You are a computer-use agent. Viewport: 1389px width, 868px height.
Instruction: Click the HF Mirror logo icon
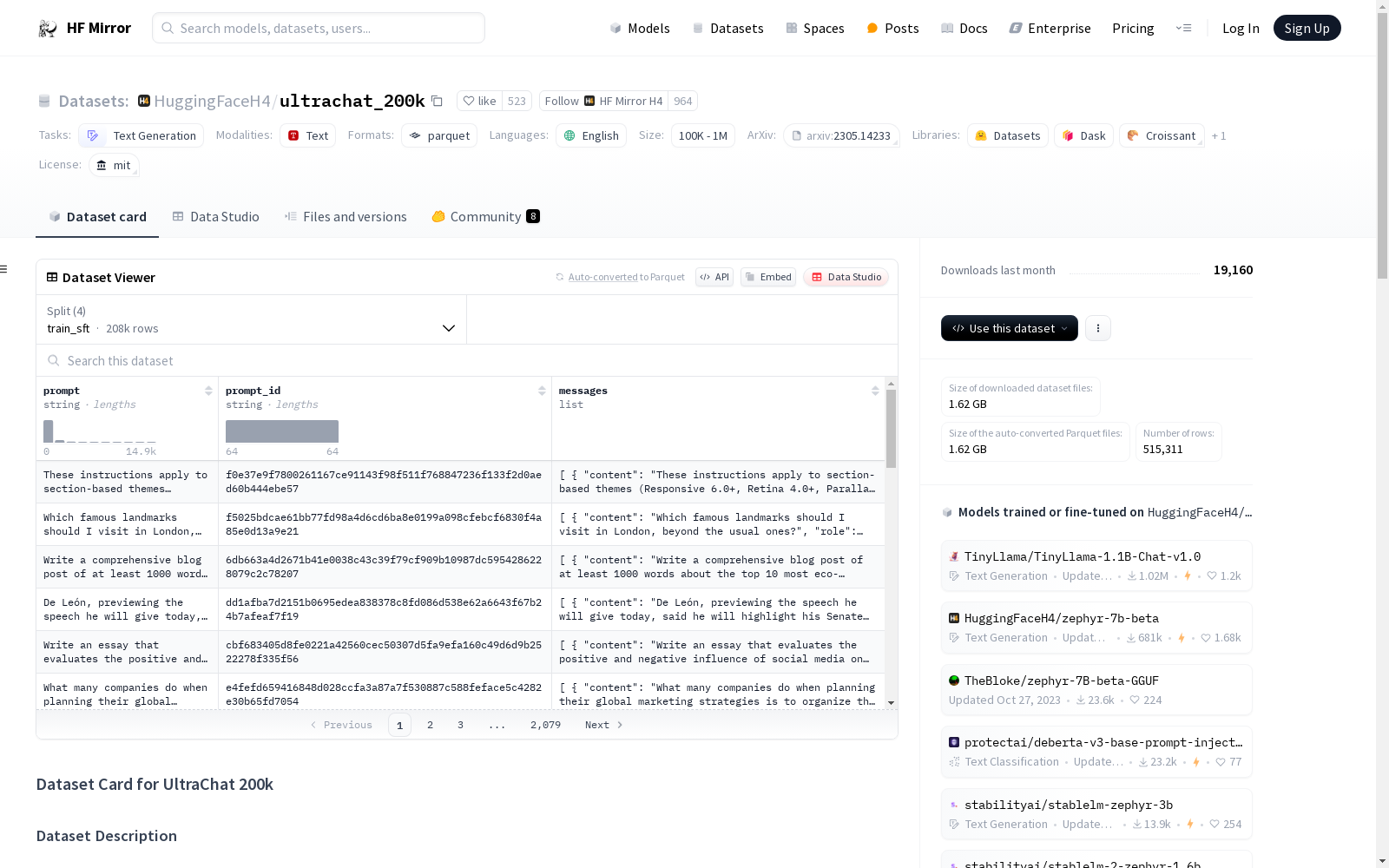tap(48, 29)
